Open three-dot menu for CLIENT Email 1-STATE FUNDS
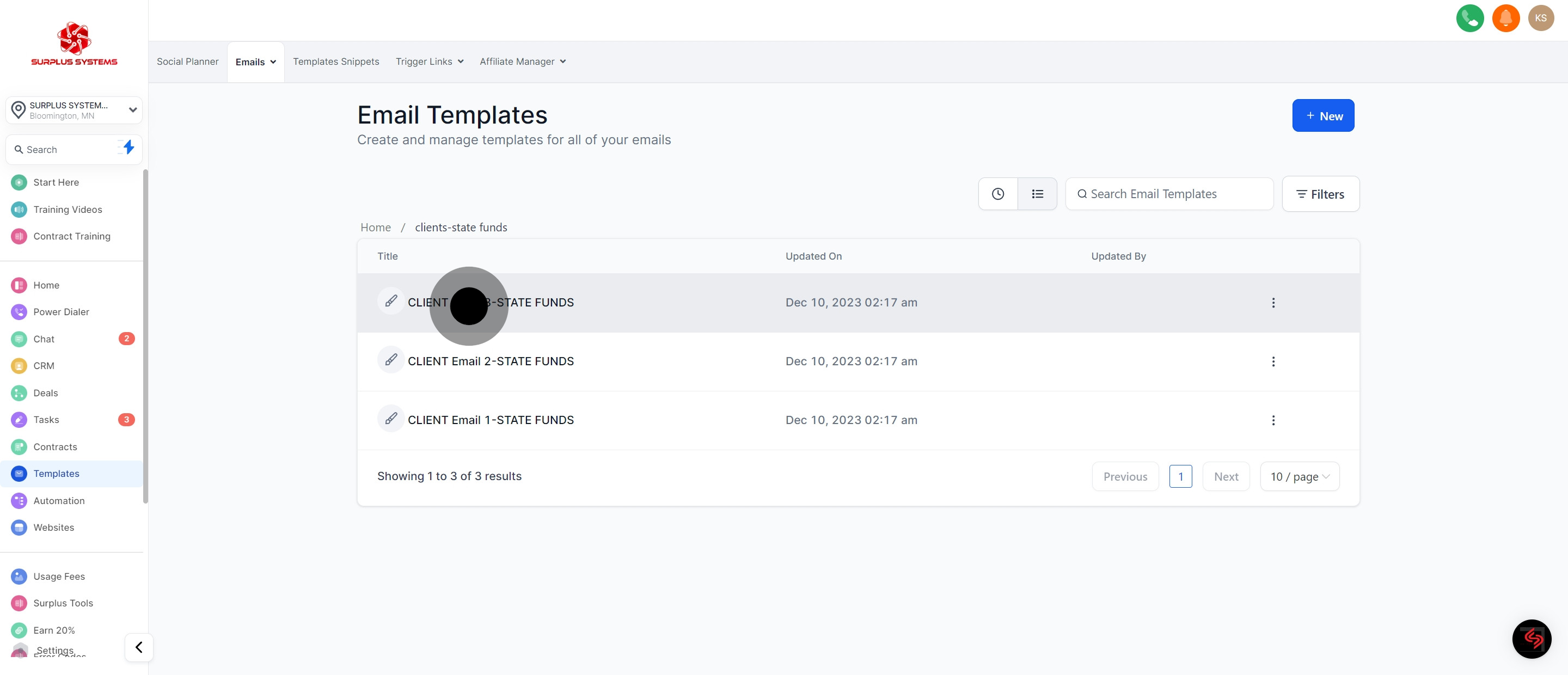Screen dimensions: 1568x675 [x=1273, y=421]
